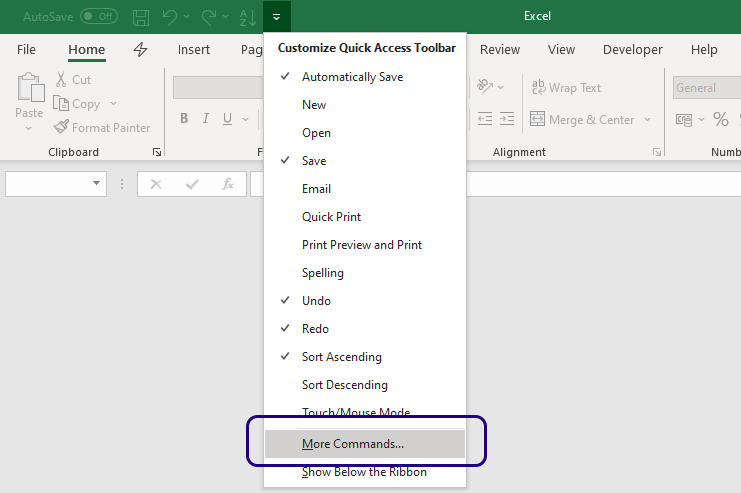Click the Decrease Indent icon
Screen dimensions: 741x493
pos(485,118)
